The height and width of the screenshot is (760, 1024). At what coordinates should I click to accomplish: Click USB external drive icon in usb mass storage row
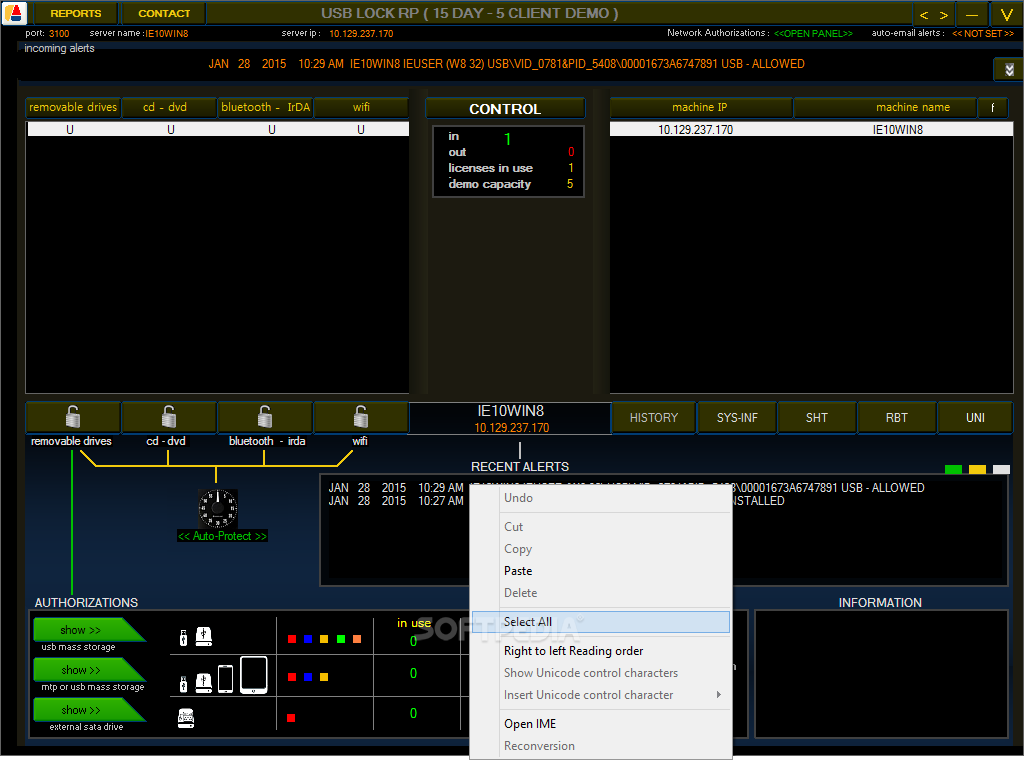pyautogui.click(x=204, y=637)
